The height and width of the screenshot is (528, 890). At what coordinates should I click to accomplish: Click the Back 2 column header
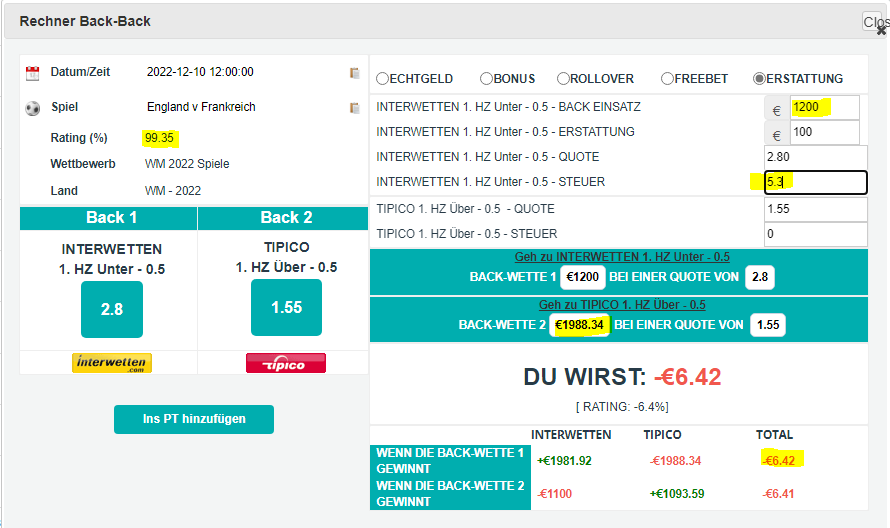pos(283,218)
